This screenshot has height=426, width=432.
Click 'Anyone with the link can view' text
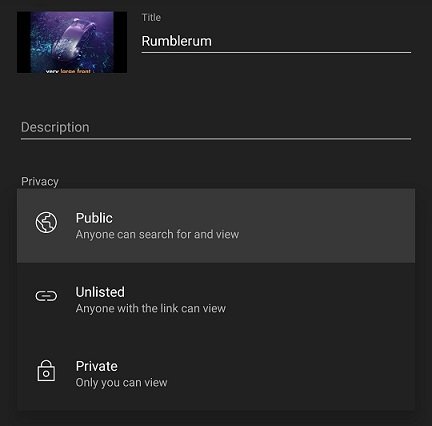tap(151, 308)
